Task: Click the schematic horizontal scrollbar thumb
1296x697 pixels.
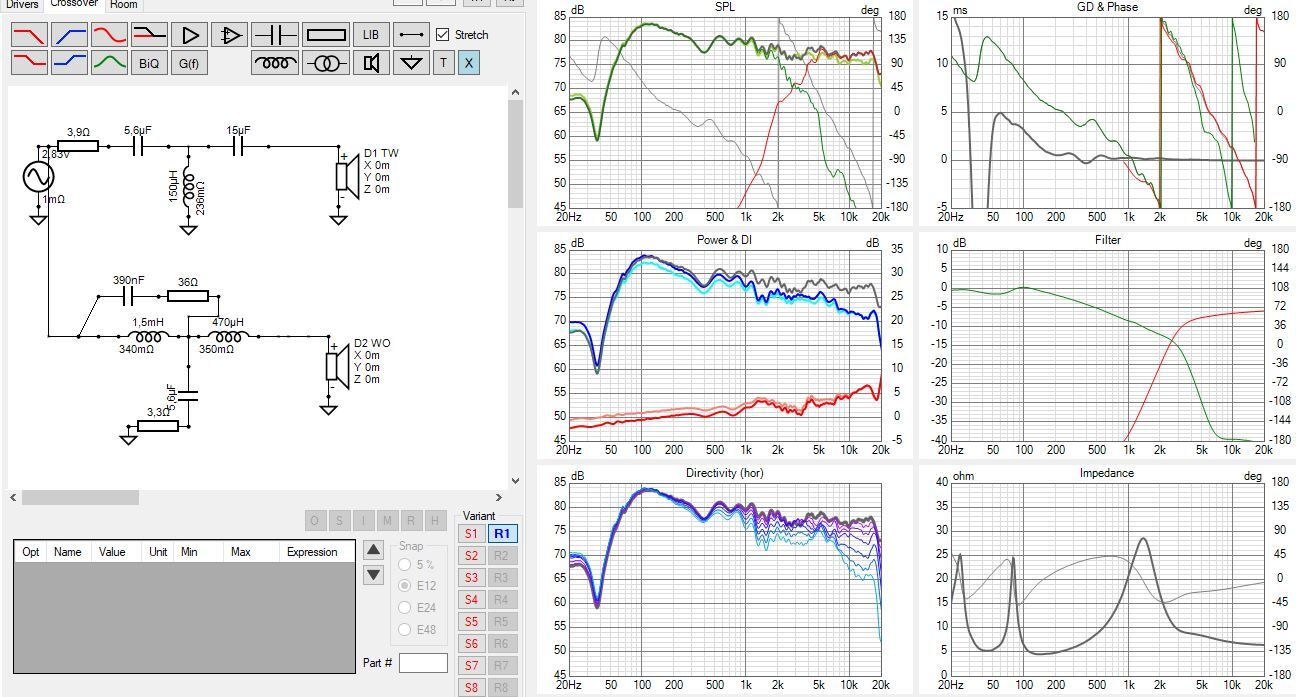Action: pyautogui.click(x=80, y=497)
